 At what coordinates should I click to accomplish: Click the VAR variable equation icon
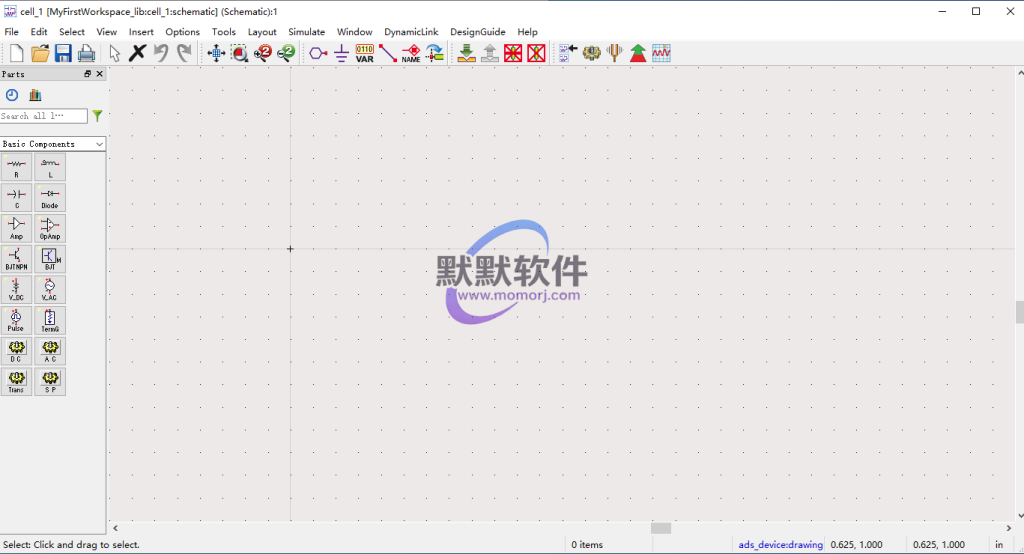tap(365, 53)
